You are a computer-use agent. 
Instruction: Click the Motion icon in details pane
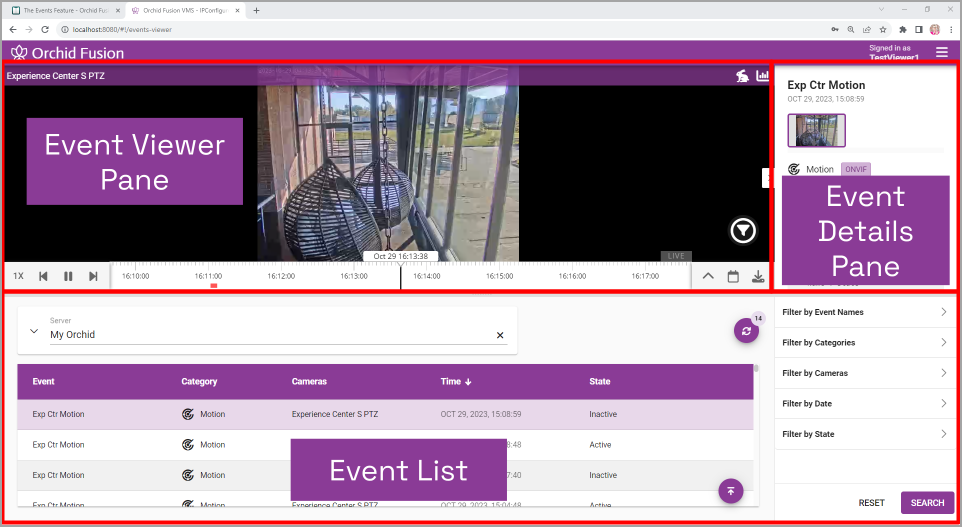click(x=794, y=169)
